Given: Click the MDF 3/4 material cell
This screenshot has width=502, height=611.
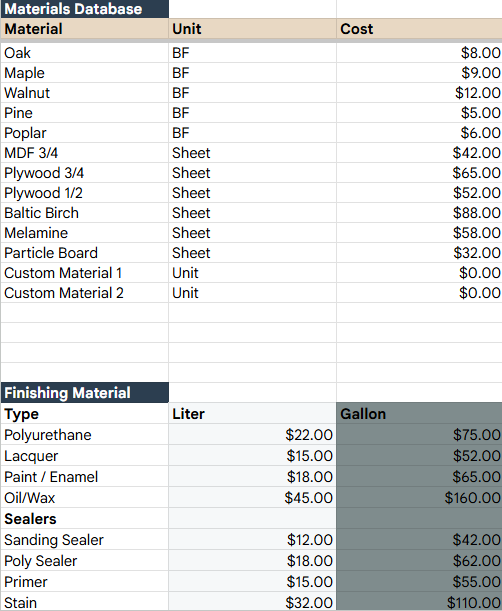Looking at the screenshot, I should (85, 153).
